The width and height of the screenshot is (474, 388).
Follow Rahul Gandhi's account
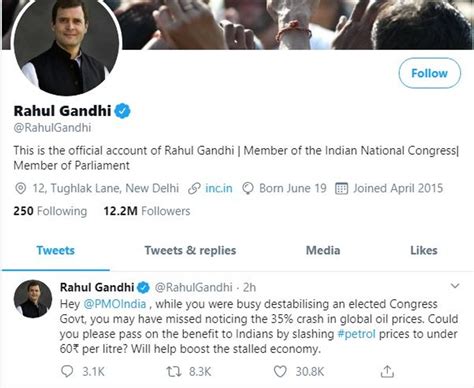[x=430, y=73]
